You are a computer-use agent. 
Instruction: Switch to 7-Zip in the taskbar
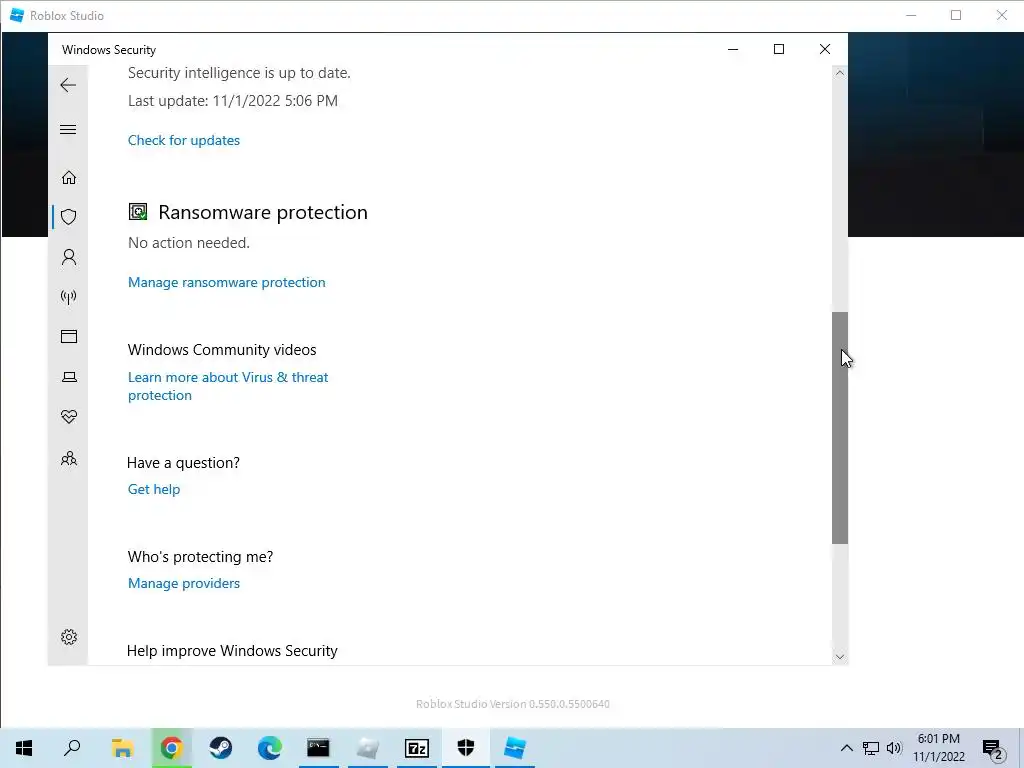(x=417, y=748)
